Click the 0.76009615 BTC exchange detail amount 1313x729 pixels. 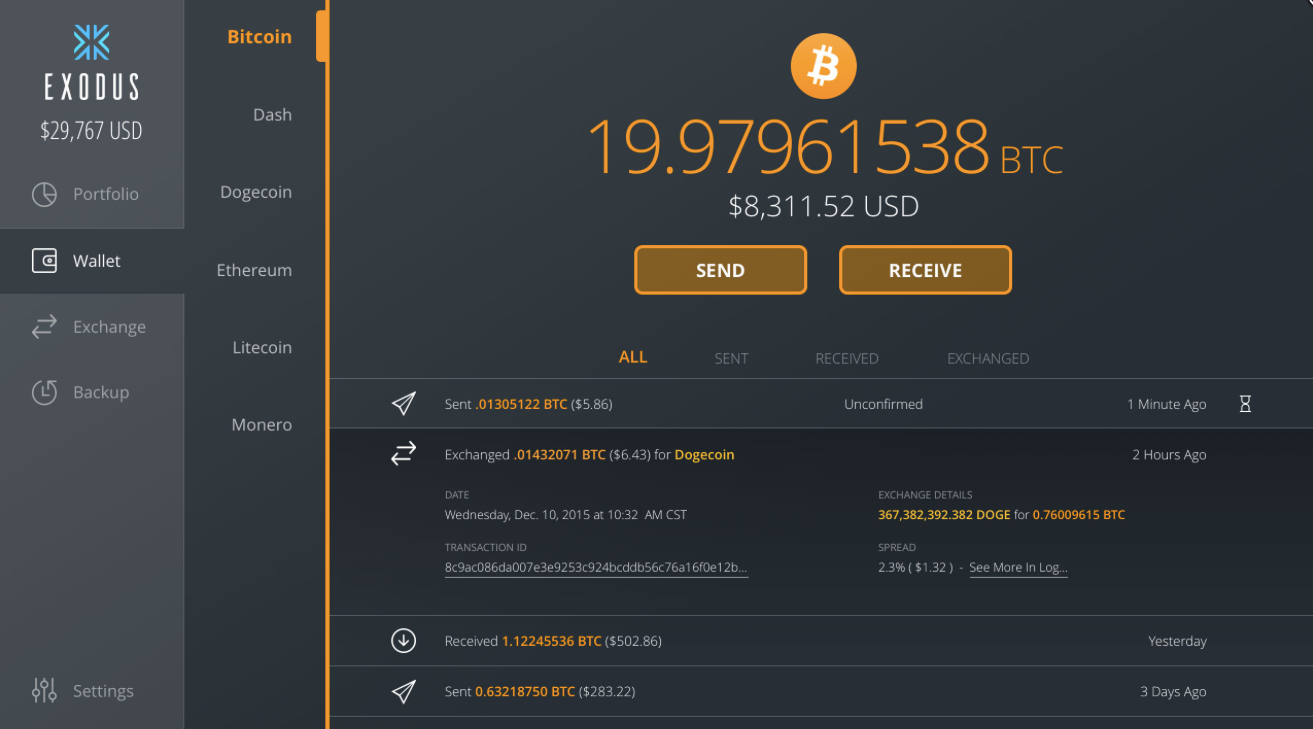(x=1079, y=515)
